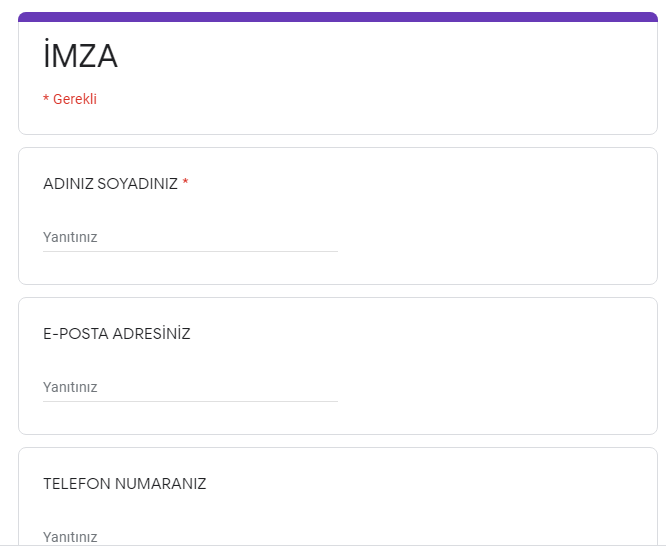Select the TELEFON NUMARANIZ answer field
Viewport: 666px width, 550px height.
point(190,537)
